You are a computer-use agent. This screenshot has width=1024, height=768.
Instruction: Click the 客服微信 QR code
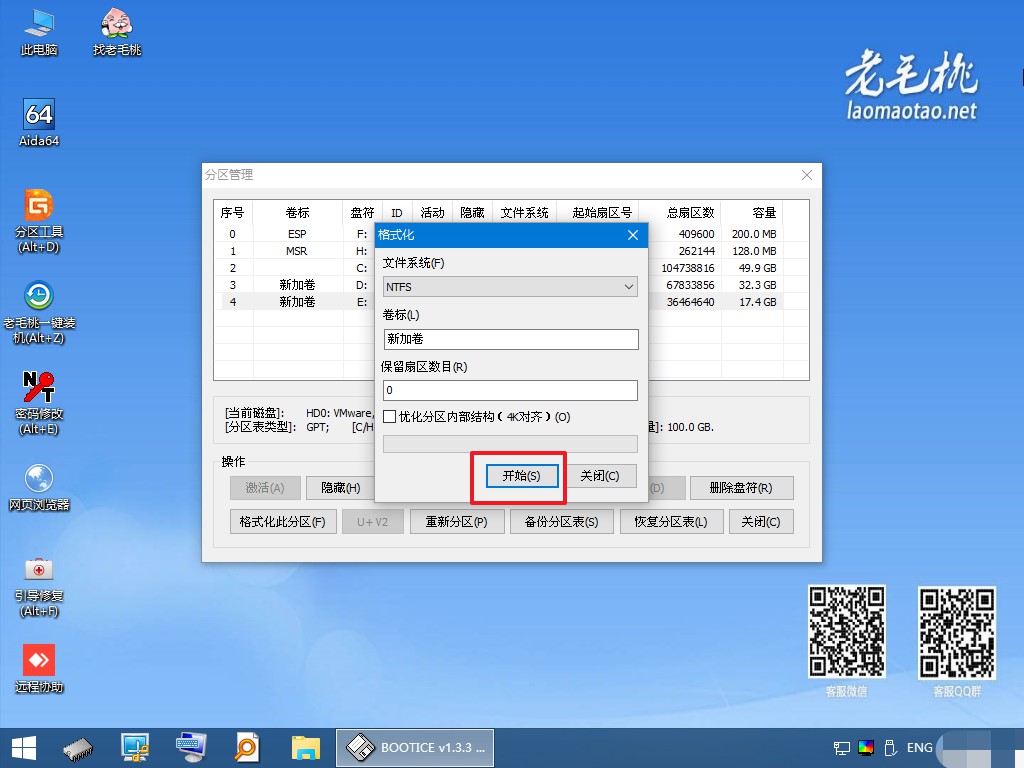pos(847,632)
